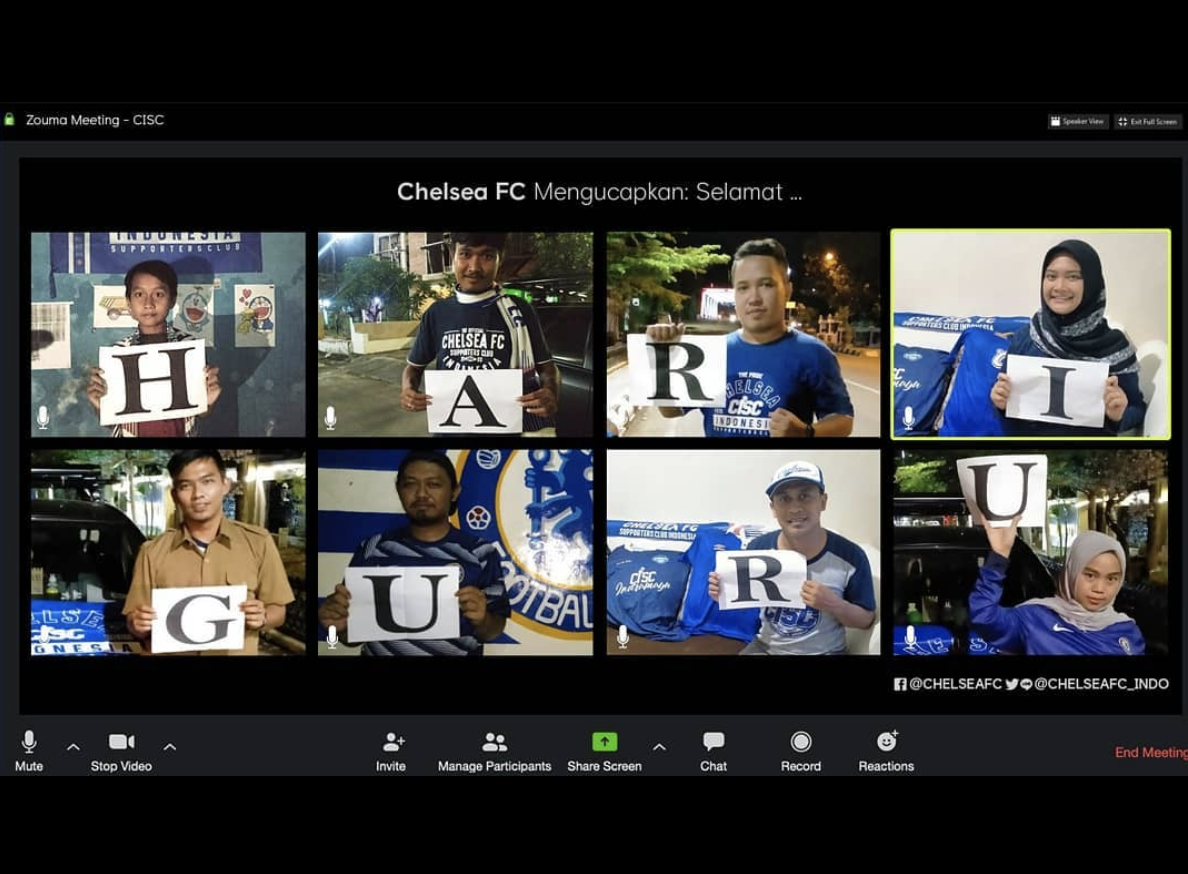Open the Manage Participants panel
Image resolution: width=1188 pixels, height=874 pixels.
[494, 742]
